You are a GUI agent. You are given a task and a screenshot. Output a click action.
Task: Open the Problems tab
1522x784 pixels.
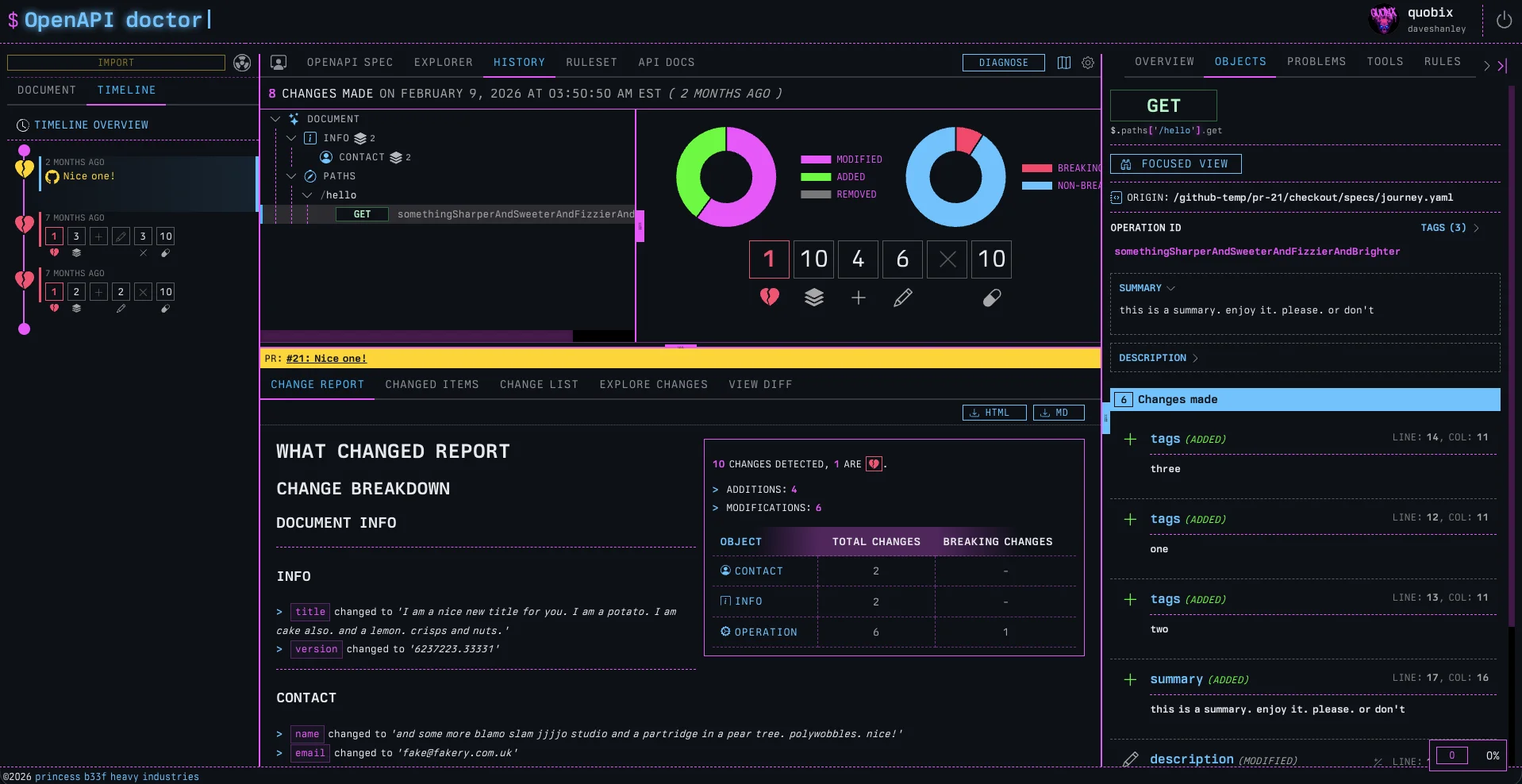[x=1316, y=62]
